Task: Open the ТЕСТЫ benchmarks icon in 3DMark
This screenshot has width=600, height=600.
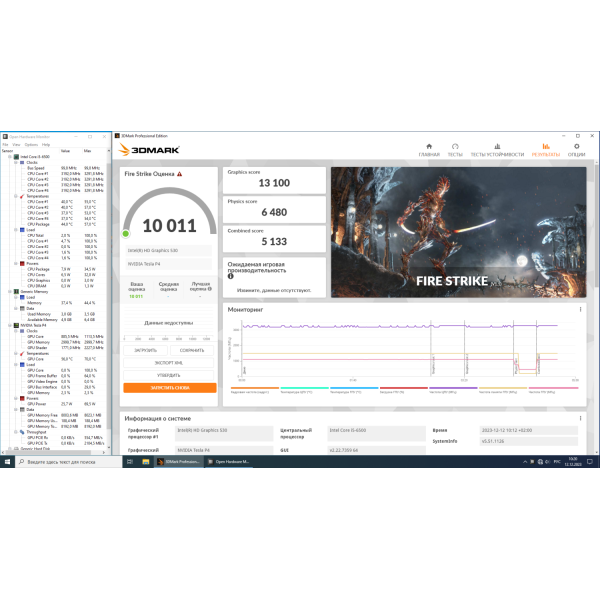Action: pyautogui.click(x=455, y=147)
